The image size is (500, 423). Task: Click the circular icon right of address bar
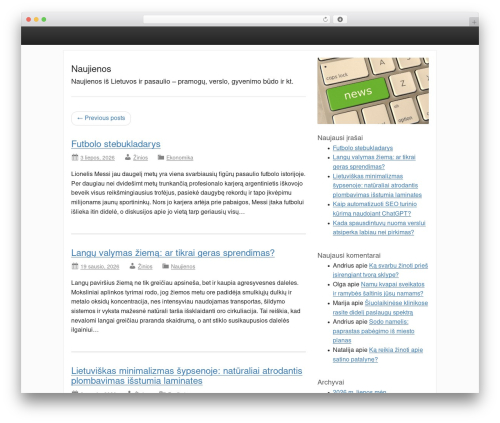(340, 19)
